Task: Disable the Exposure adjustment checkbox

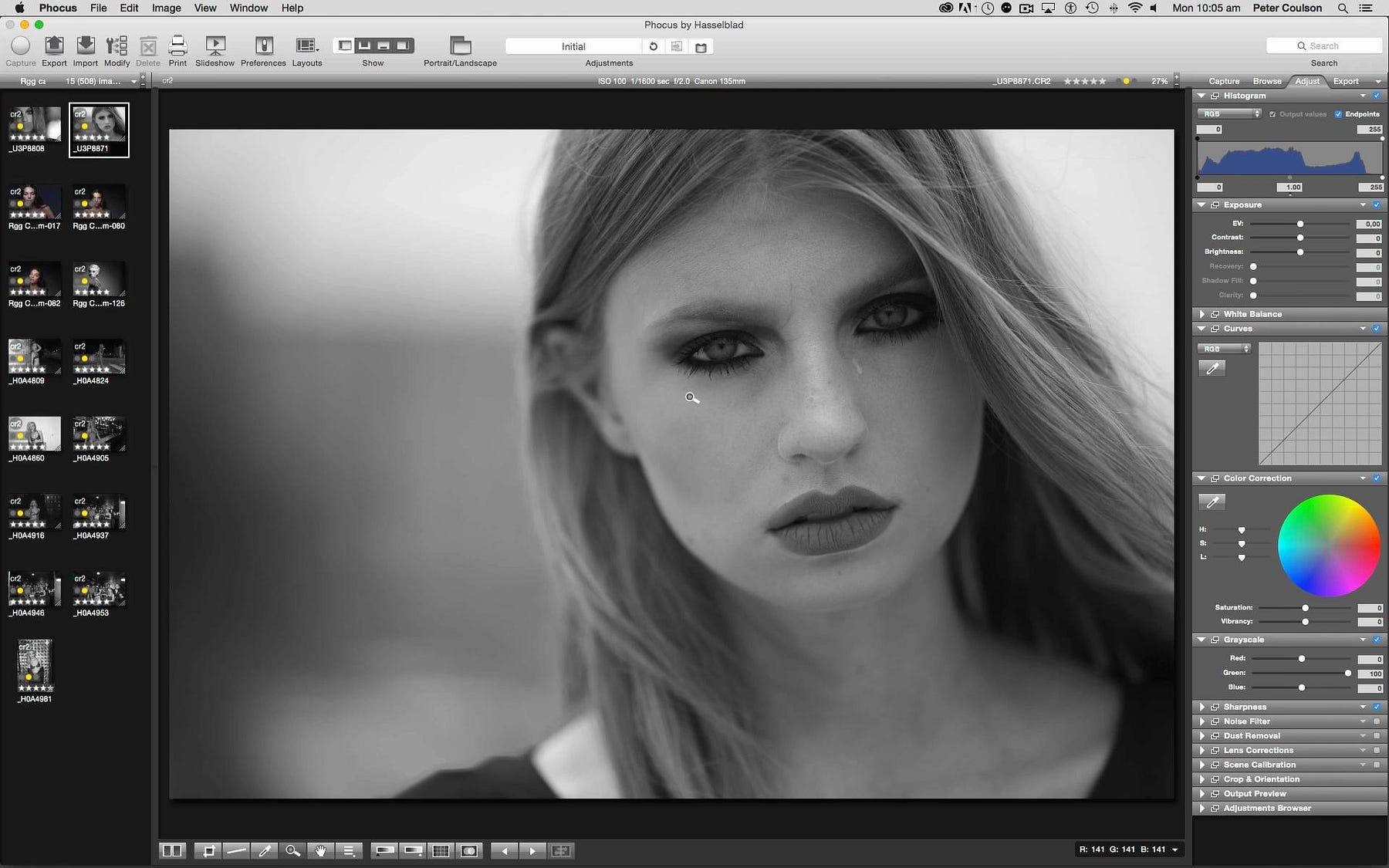Action: (x=1377, y=205)
